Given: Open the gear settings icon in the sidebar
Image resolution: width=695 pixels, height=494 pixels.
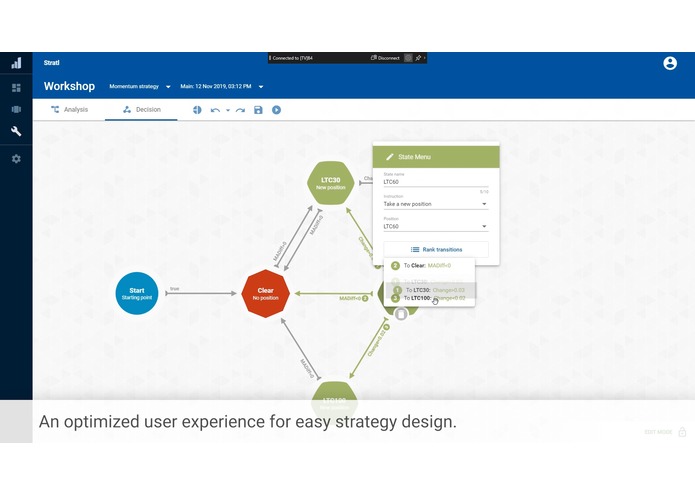Looking at the screenshot, I should [x=16, y=159].
